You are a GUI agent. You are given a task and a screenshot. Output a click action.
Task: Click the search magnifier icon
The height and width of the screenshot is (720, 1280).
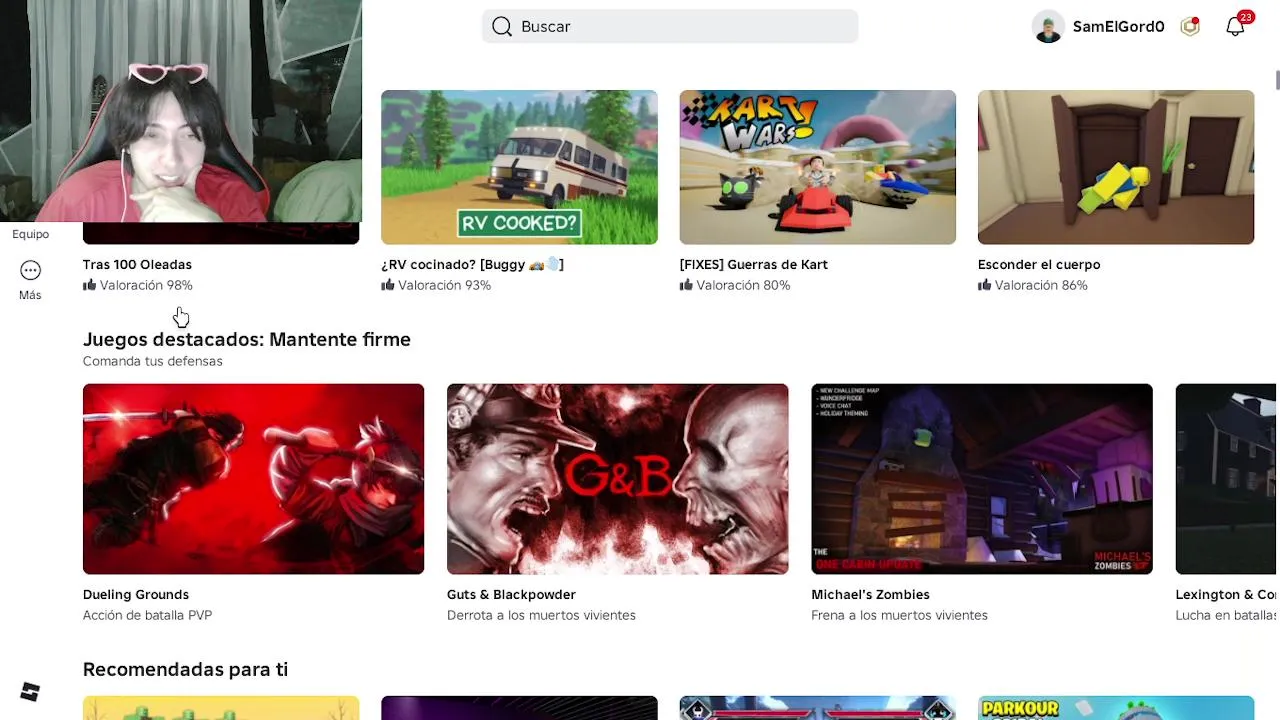[x=502, y=27]
